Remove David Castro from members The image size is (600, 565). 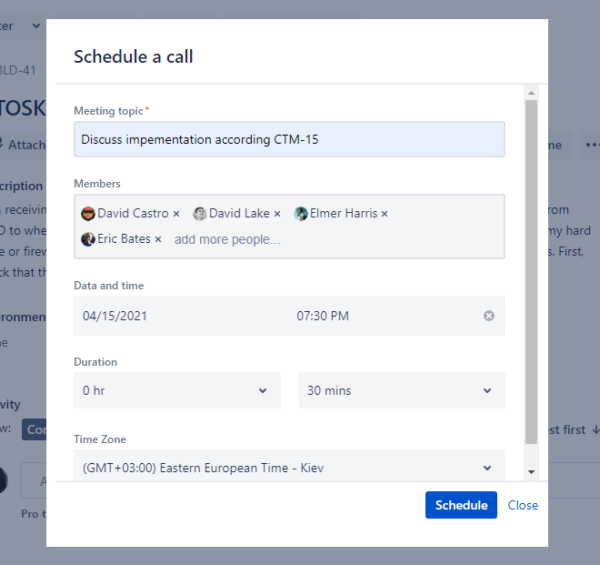tap(176, 214)
